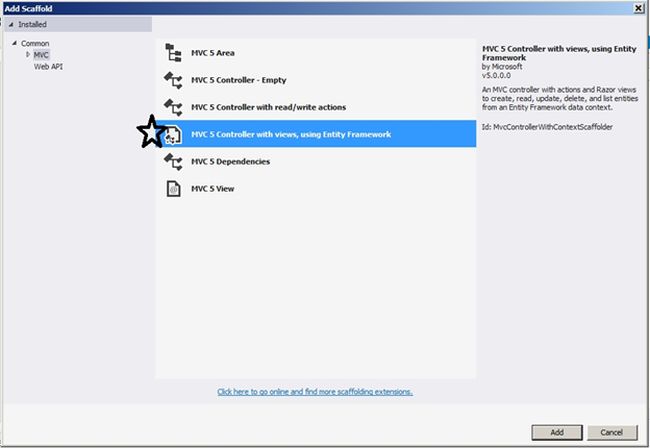
Task: Click the details pane scaffold title heading
Action: (559, 53)
